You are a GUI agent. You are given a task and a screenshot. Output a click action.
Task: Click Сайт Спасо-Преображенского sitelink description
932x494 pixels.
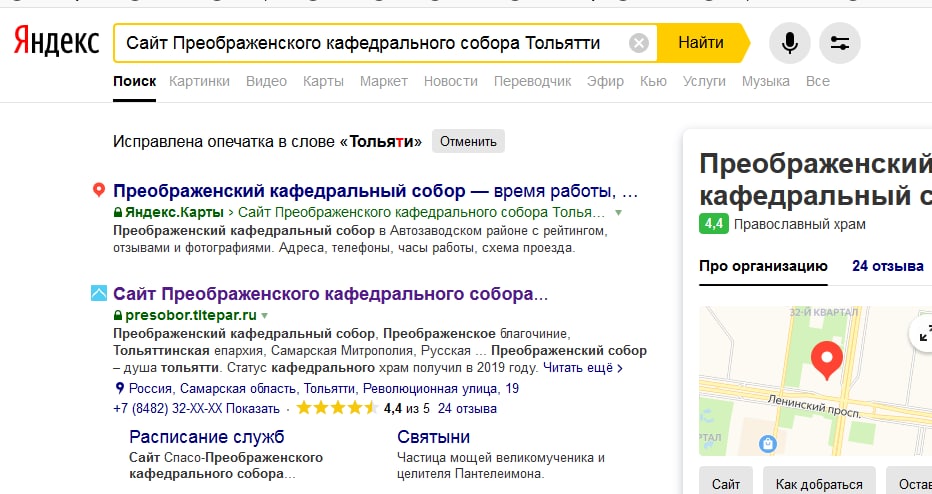tap(226, 465)
